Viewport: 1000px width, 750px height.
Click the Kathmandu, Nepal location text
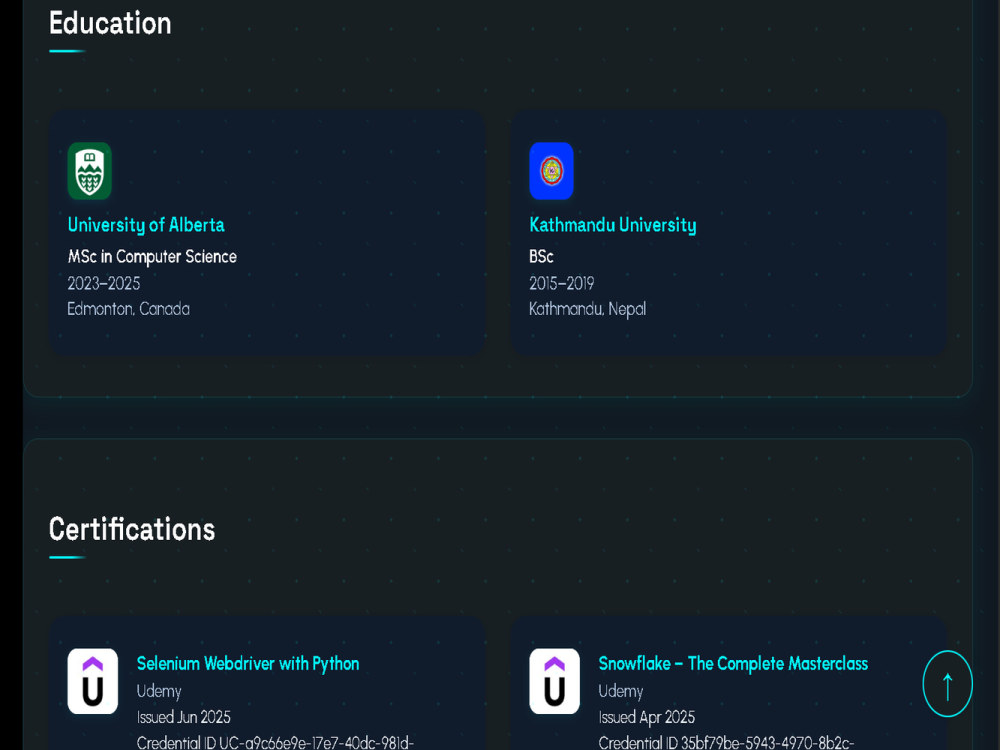pos(587,309)
